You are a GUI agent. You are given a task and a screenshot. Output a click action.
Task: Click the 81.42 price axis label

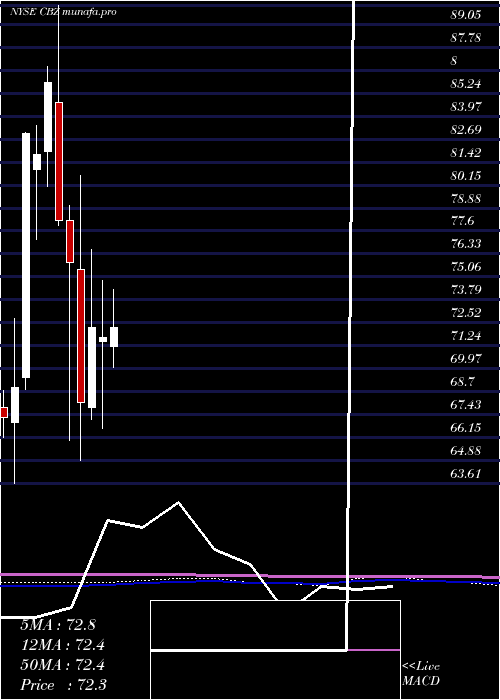[x=466, y=153]
